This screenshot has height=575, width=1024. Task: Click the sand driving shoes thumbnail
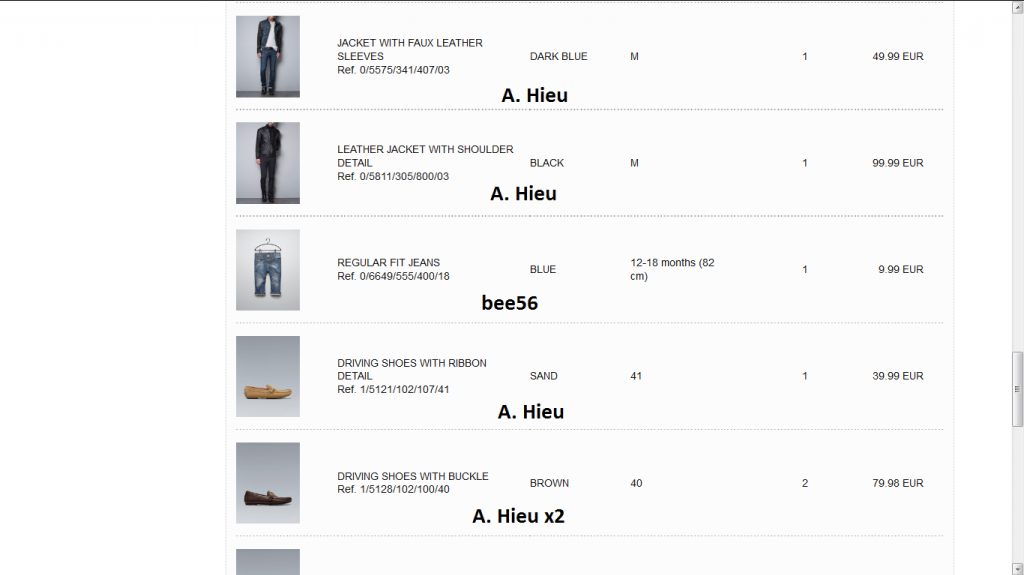[x=267, y=376]
